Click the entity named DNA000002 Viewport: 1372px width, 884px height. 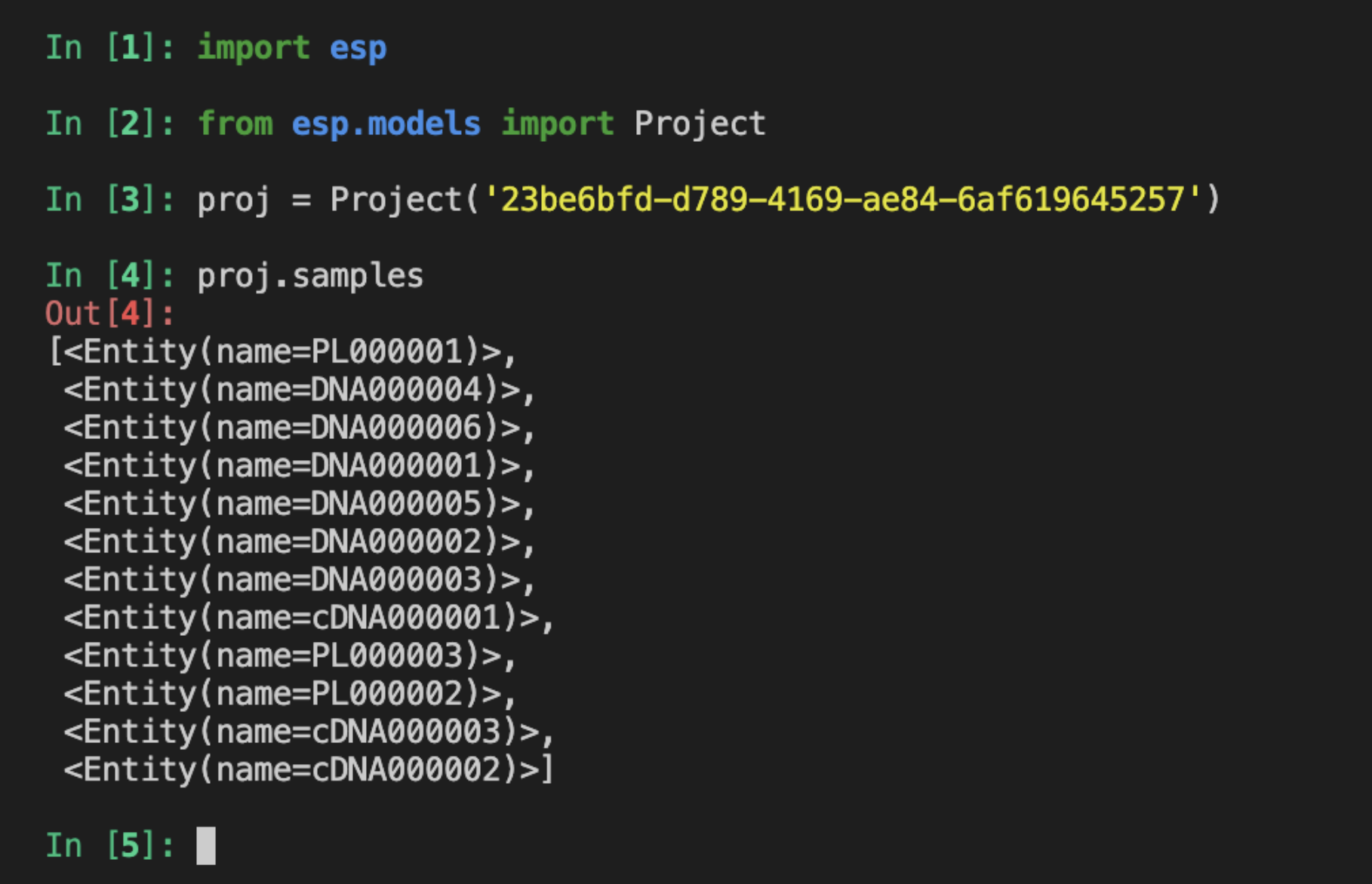tap(300, 542)
